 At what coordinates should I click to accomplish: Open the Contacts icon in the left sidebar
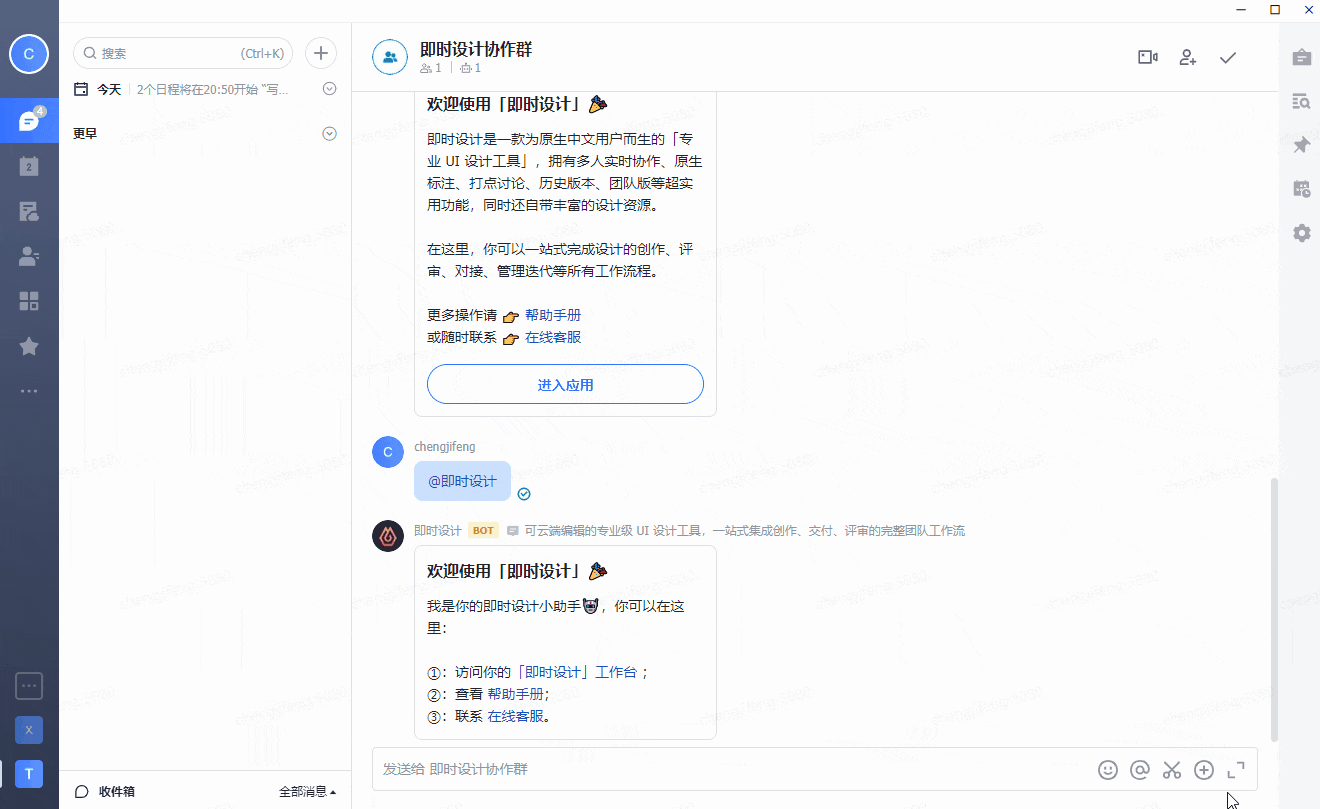29,256
